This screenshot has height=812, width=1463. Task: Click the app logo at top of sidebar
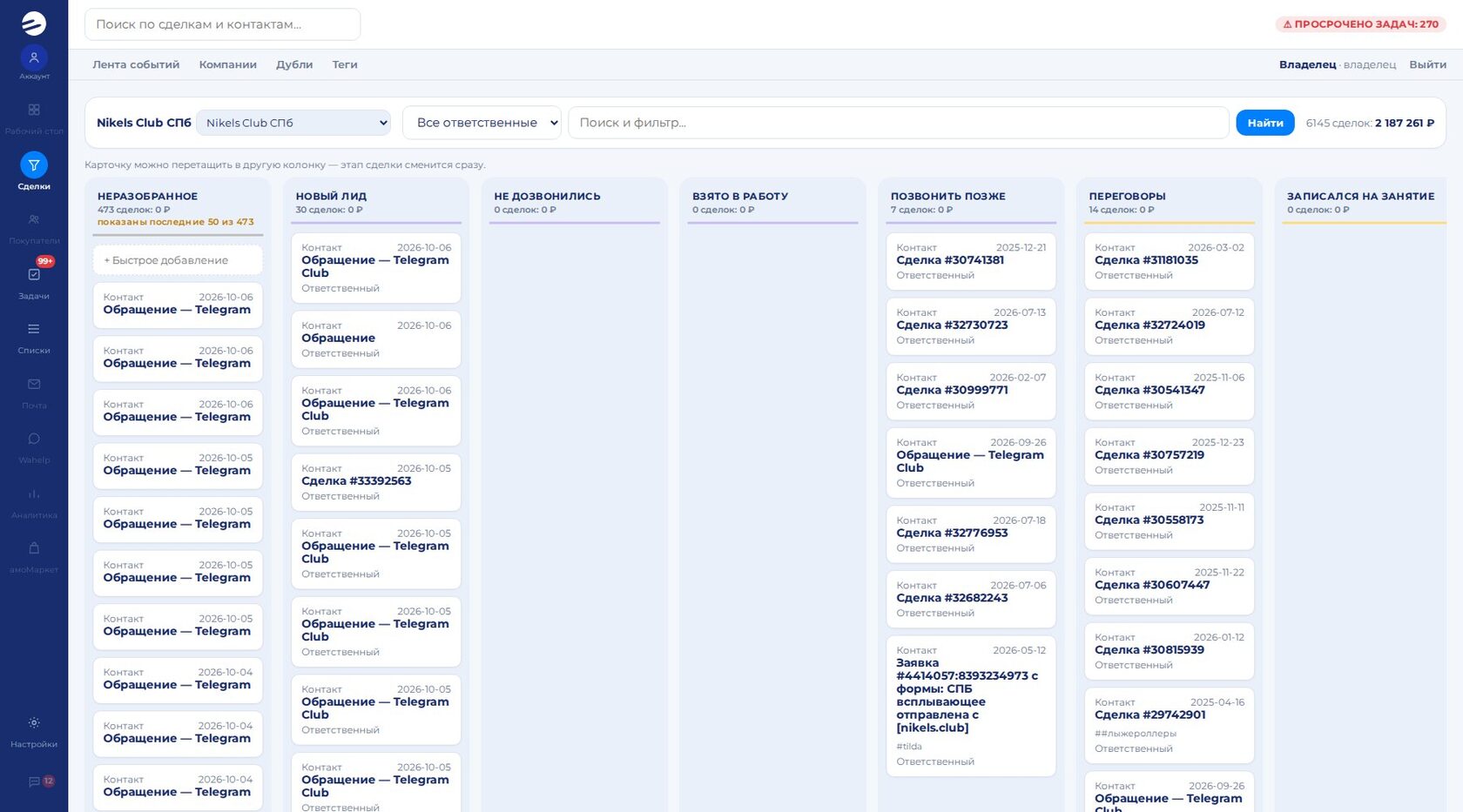click(x=34, y=23)
